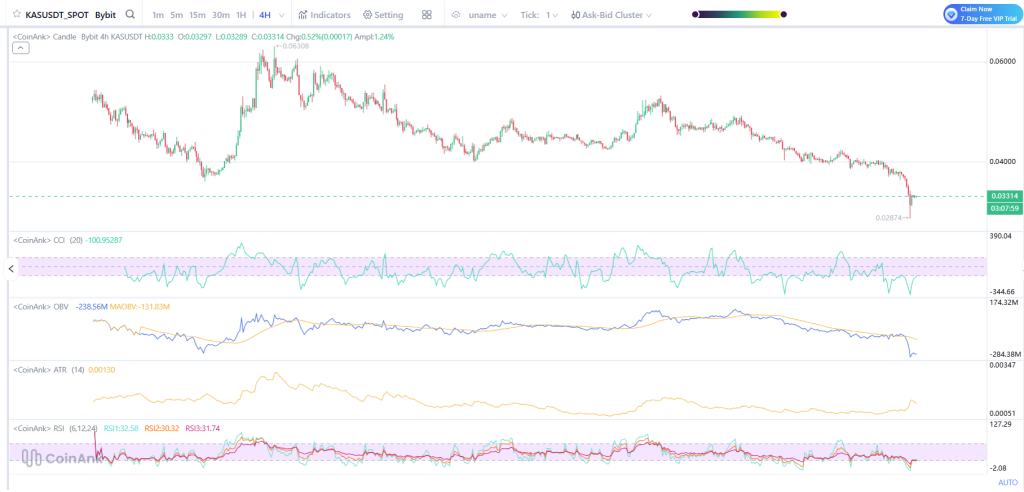This screenshot has height=492, width=1024.
Task: Open the Indicators menu
Action: click(x=325, y=14)
